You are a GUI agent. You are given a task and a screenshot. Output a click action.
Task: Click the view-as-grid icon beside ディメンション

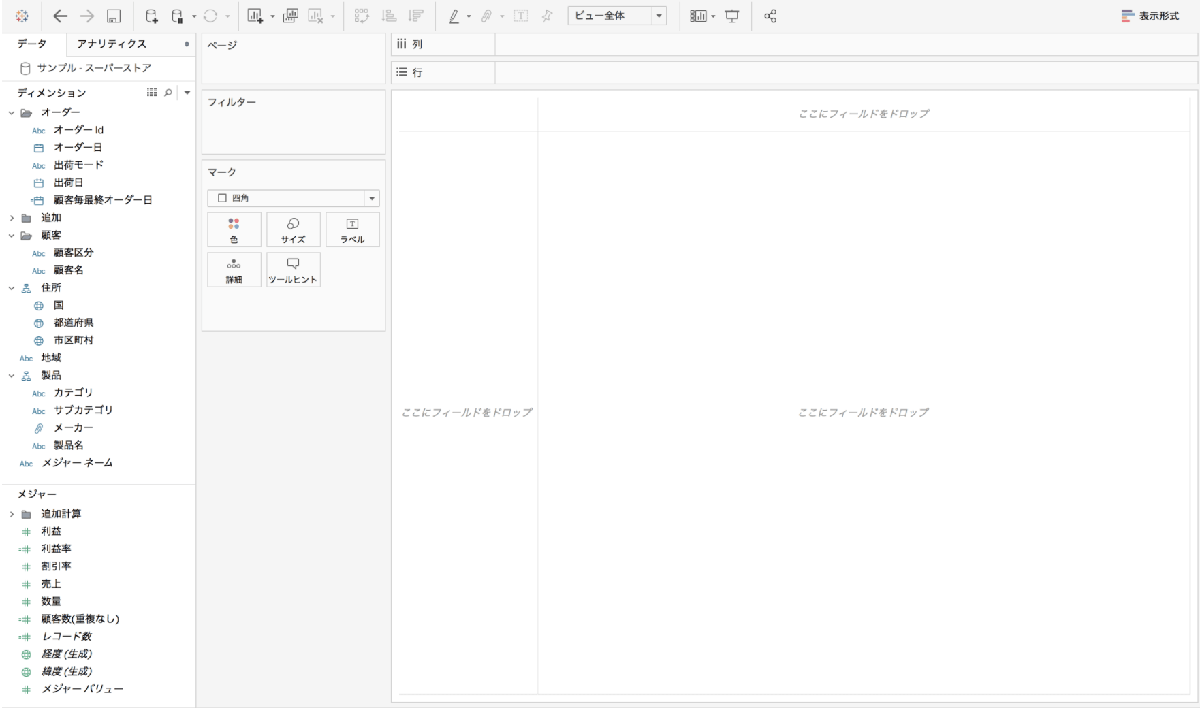[x=152, y=93]
